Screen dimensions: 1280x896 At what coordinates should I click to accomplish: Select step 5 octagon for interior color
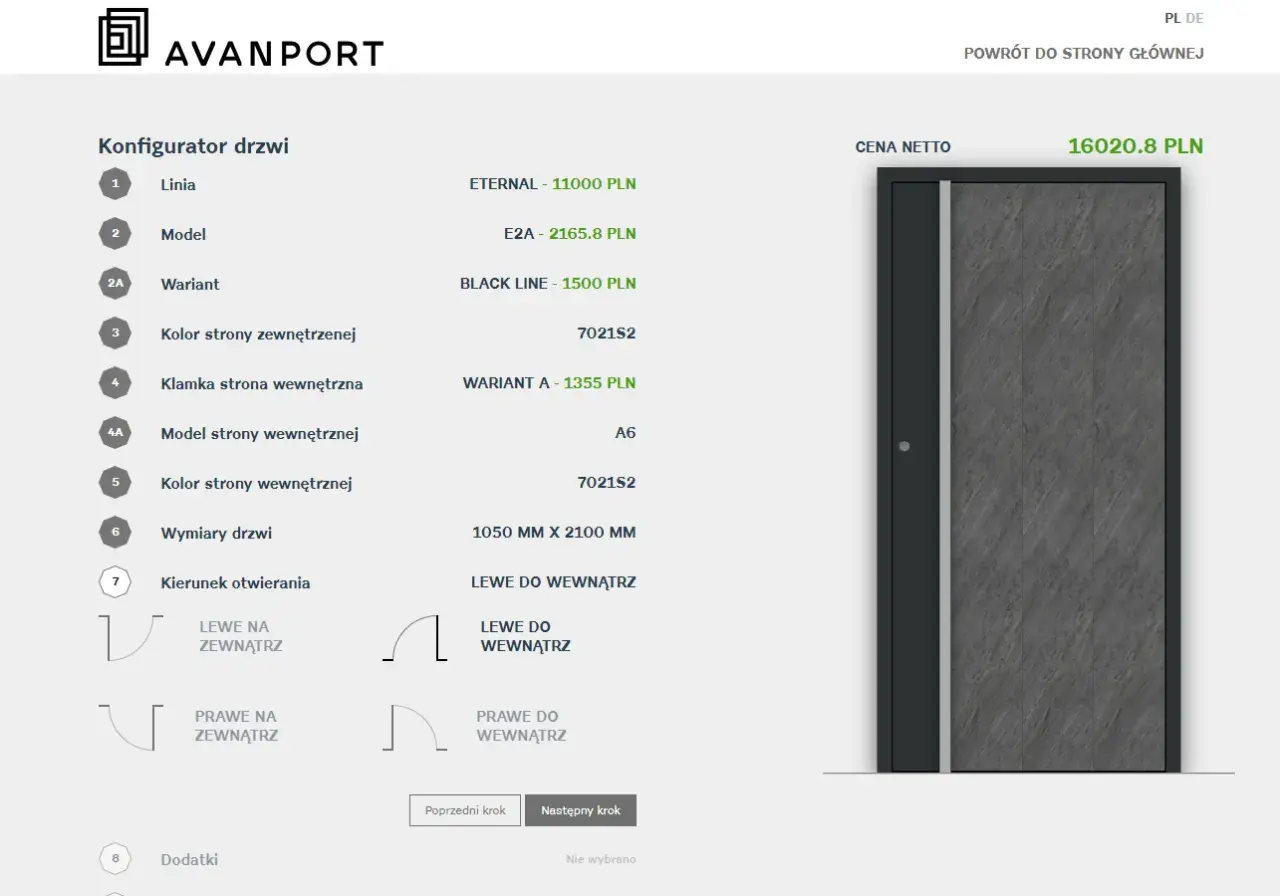(x=115, y=483)
